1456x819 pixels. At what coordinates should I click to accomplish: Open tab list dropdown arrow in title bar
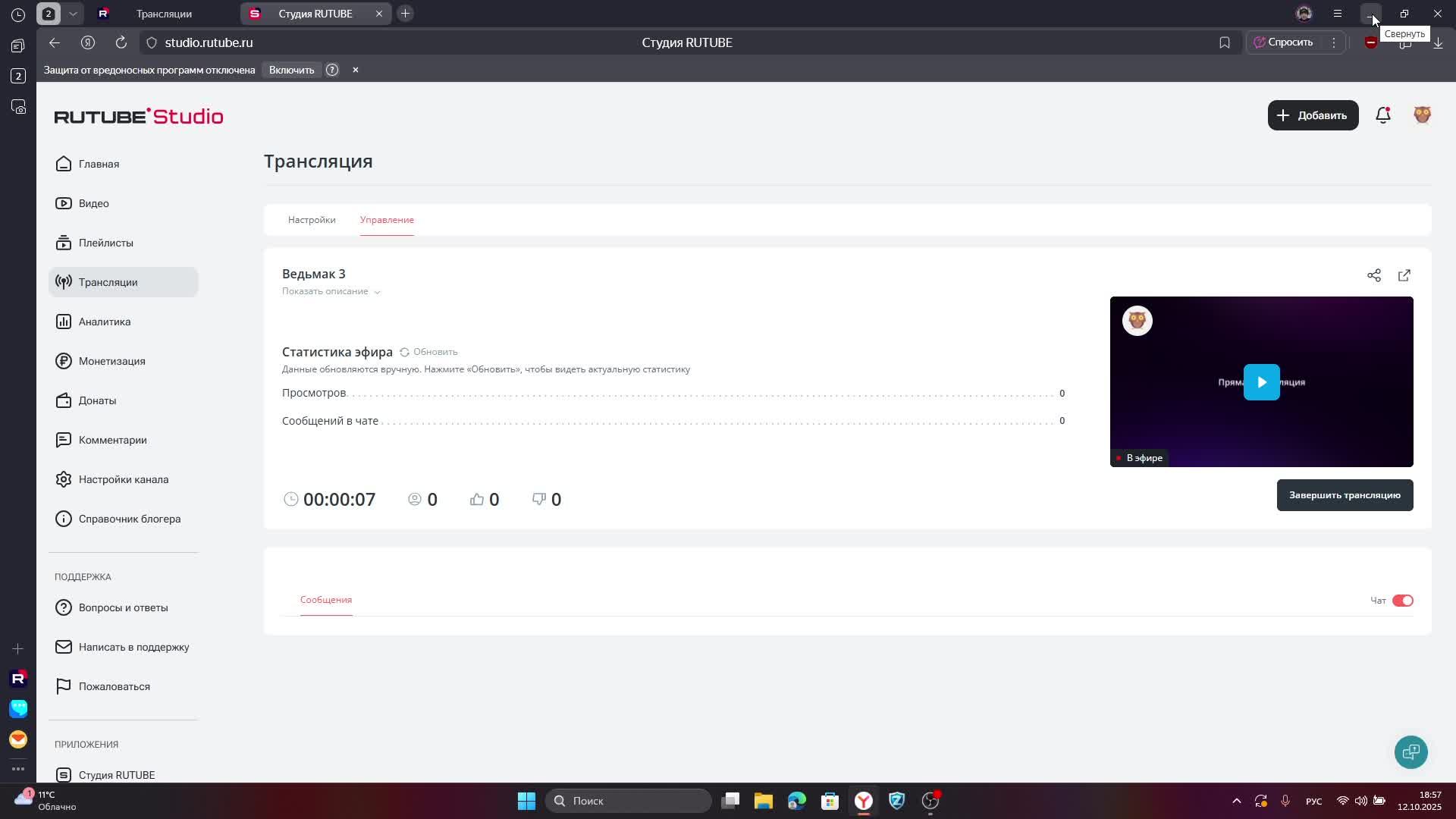(x=73, y=14)
